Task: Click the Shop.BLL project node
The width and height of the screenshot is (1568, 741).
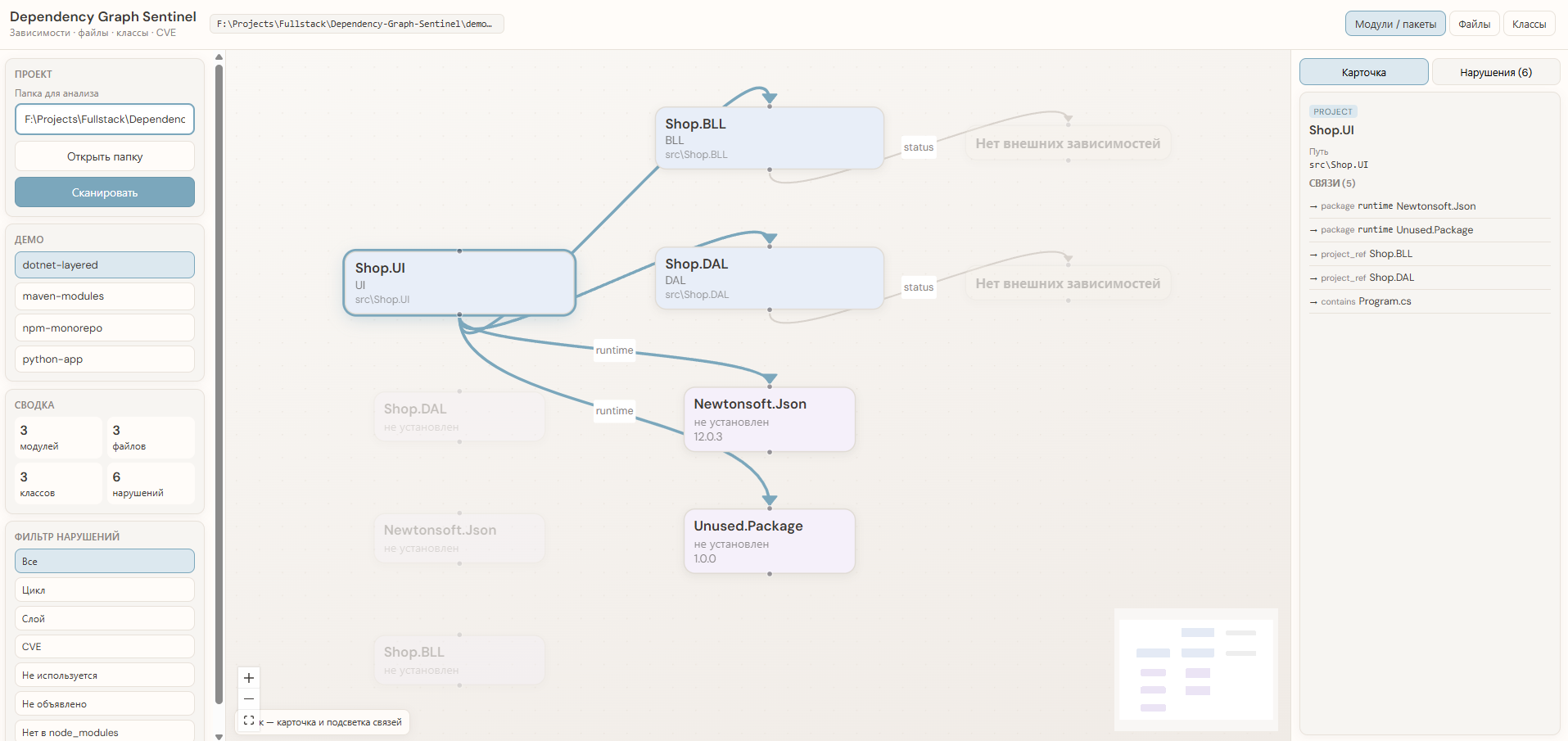Action: click(x=770, y=138)
